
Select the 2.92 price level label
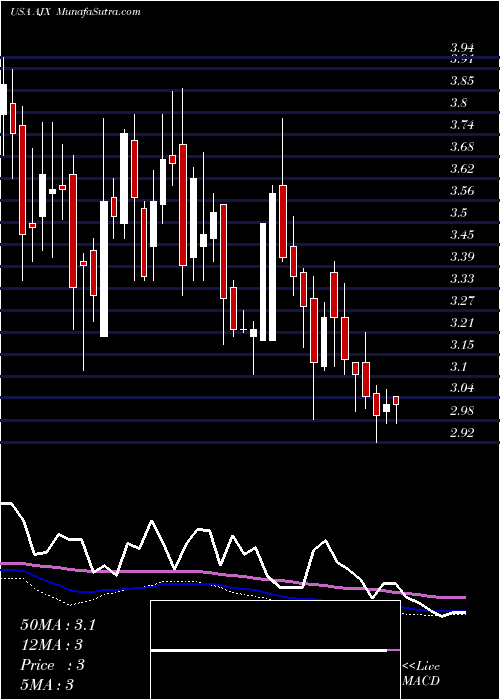462,433
